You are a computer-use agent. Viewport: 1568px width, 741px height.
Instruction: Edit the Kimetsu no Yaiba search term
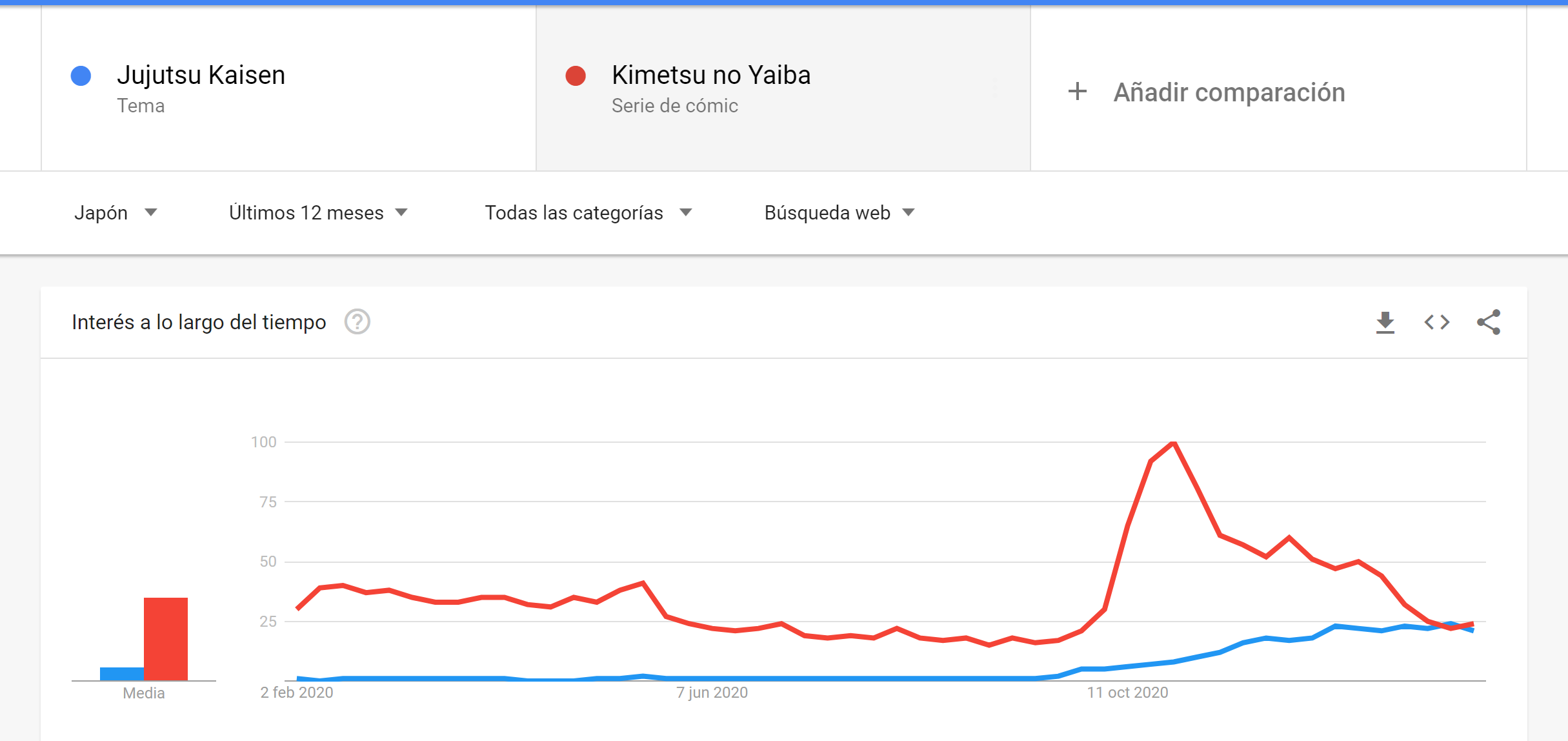pos(711,75)
